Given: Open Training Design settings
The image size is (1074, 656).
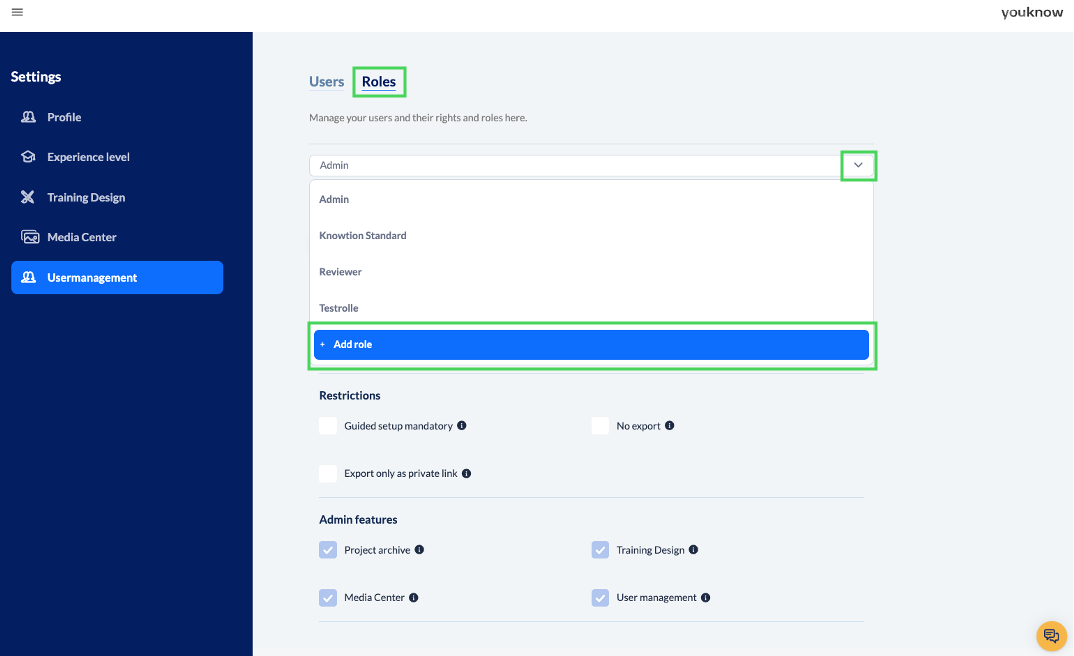Looking at the screenshot, I should pyautogui.click(x=117, y=197).
